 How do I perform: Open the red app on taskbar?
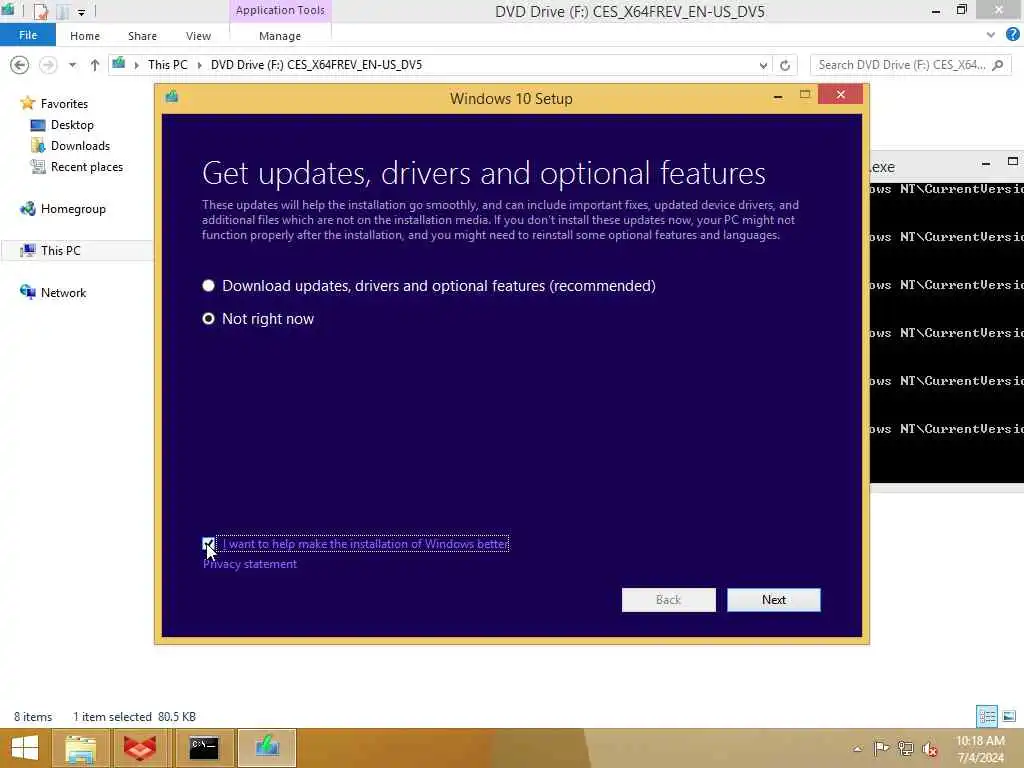click(x=140, y=748)
